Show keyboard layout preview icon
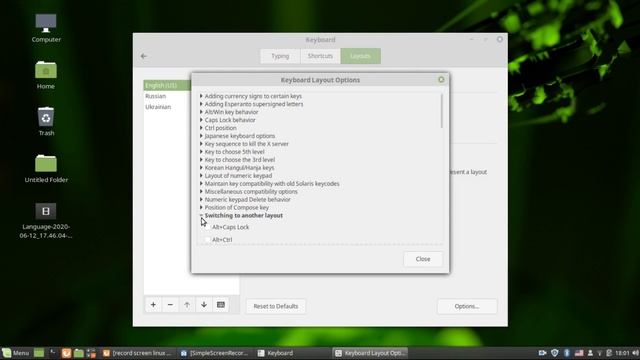640x360 pixels. (x=221, y=305)
